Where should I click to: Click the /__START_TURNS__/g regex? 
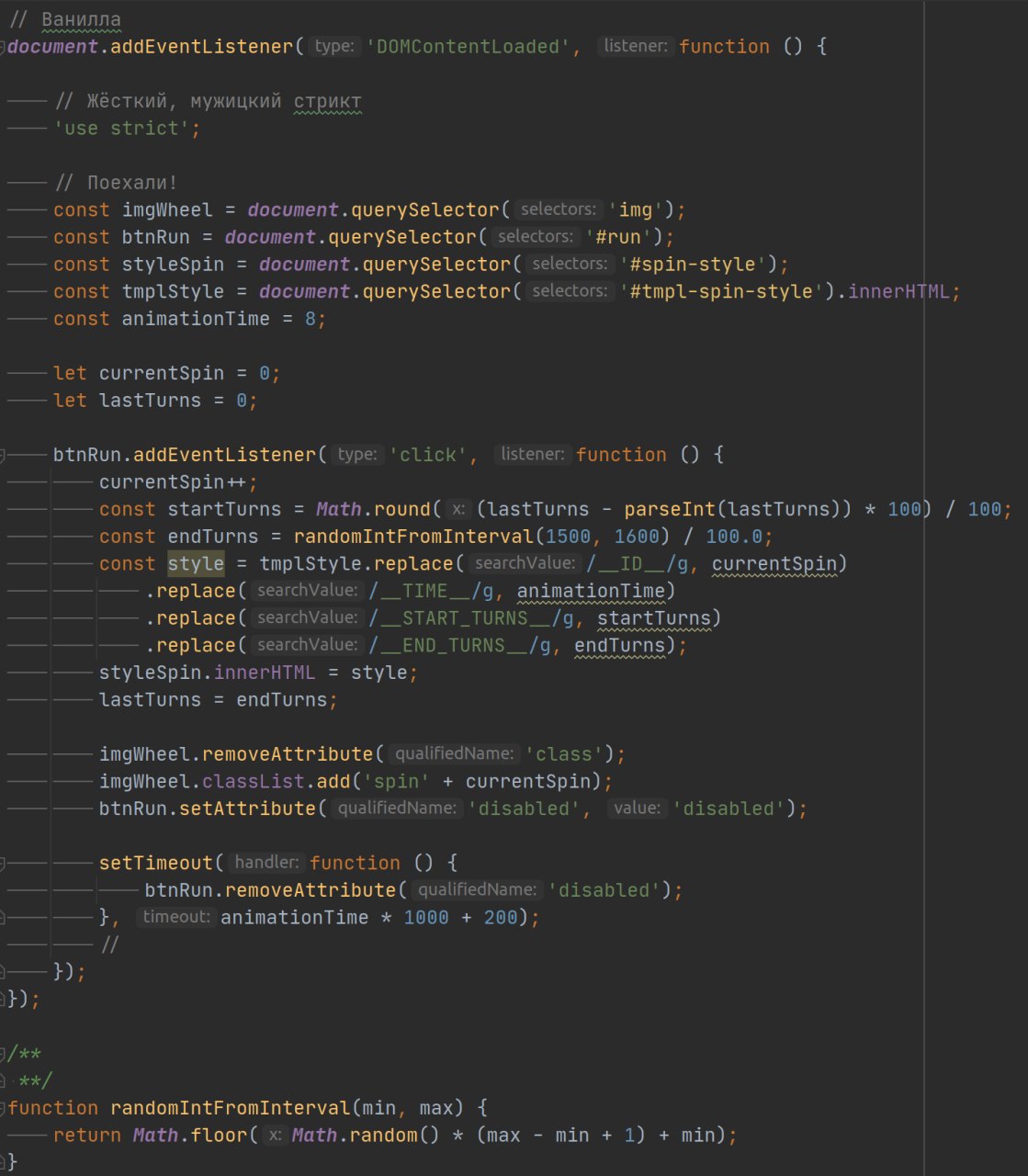(471, 618)
